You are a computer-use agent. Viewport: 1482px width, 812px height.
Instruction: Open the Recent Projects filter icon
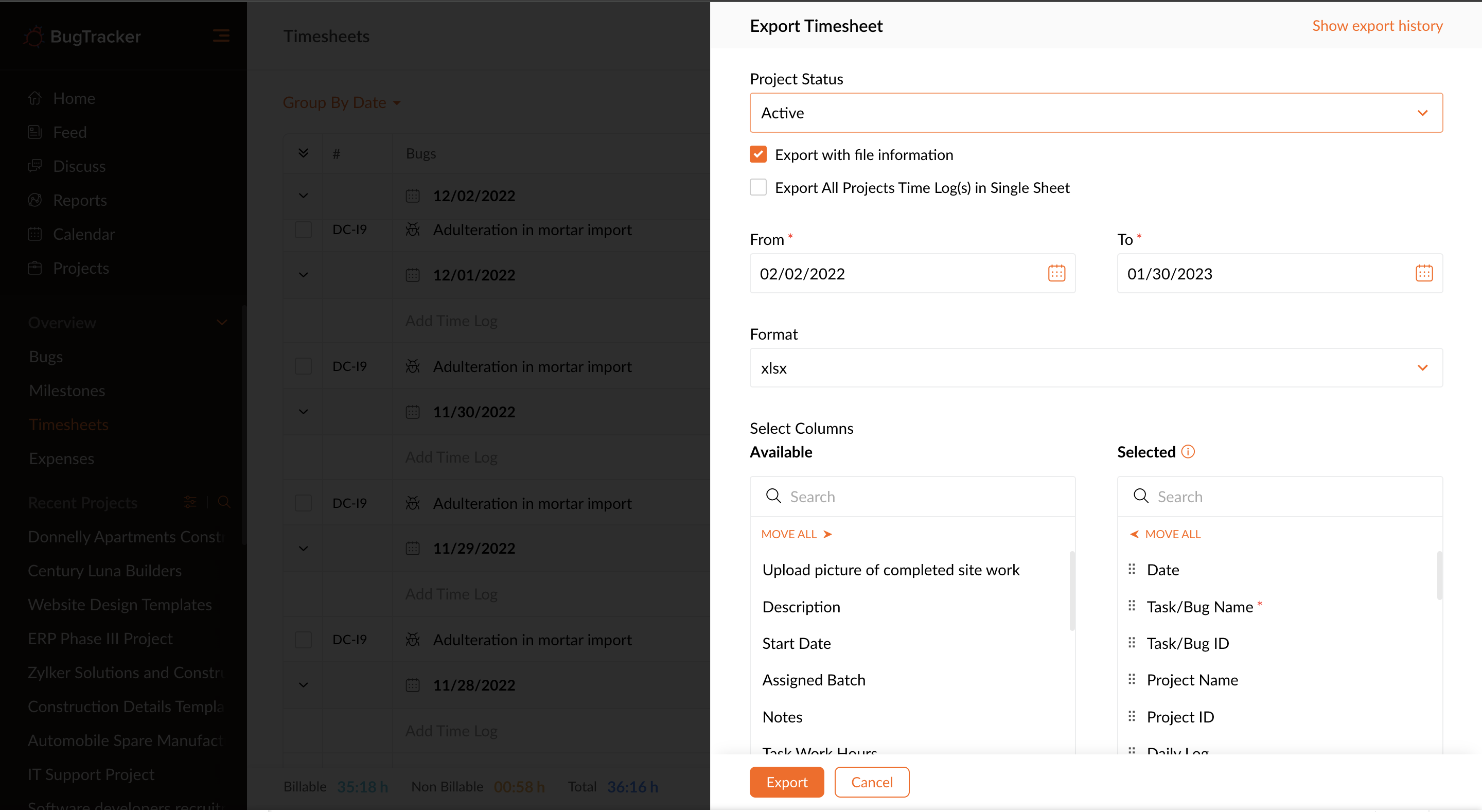[x=190, y=502]
